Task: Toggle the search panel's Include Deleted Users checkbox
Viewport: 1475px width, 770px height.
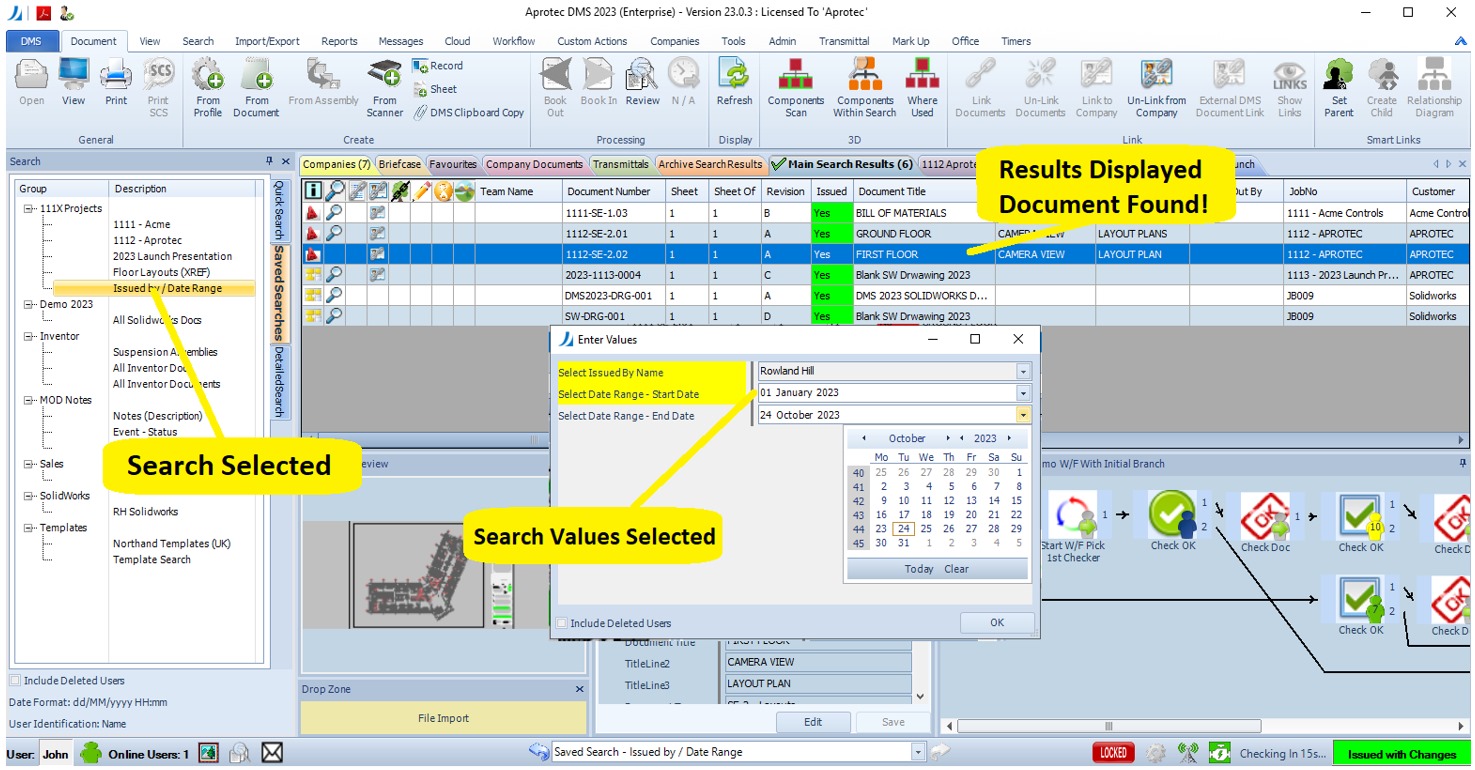Action: click(15, 681)
